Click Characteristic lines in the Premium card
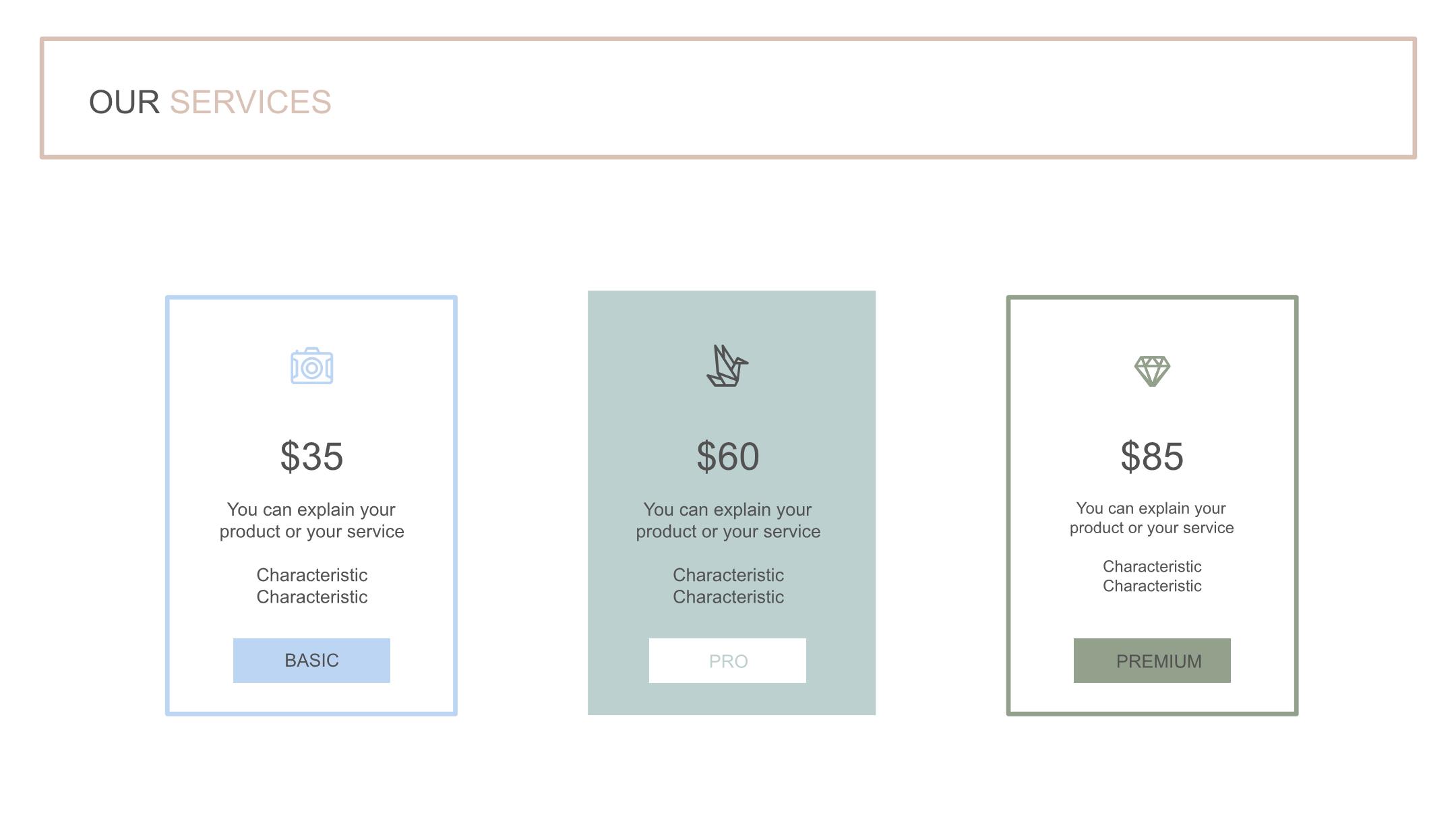Image resolution: width=1456 pixels, height=819 pixels. pyautogui.click(x=1152, y=576)
